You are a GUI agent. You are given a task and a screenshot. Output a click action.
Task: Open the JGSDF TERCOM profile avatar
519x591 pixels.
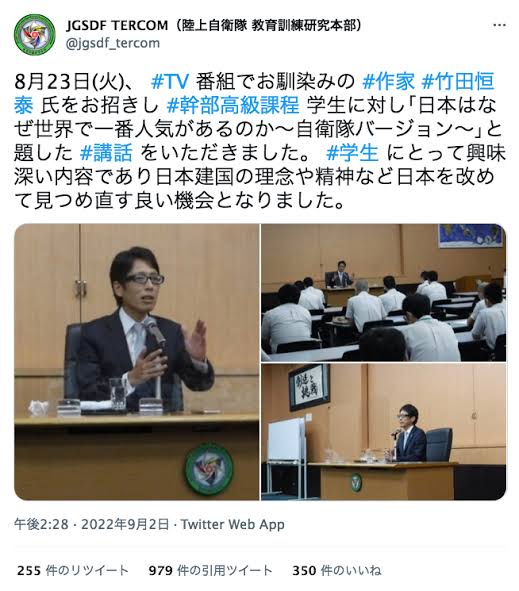pos(35,35)
